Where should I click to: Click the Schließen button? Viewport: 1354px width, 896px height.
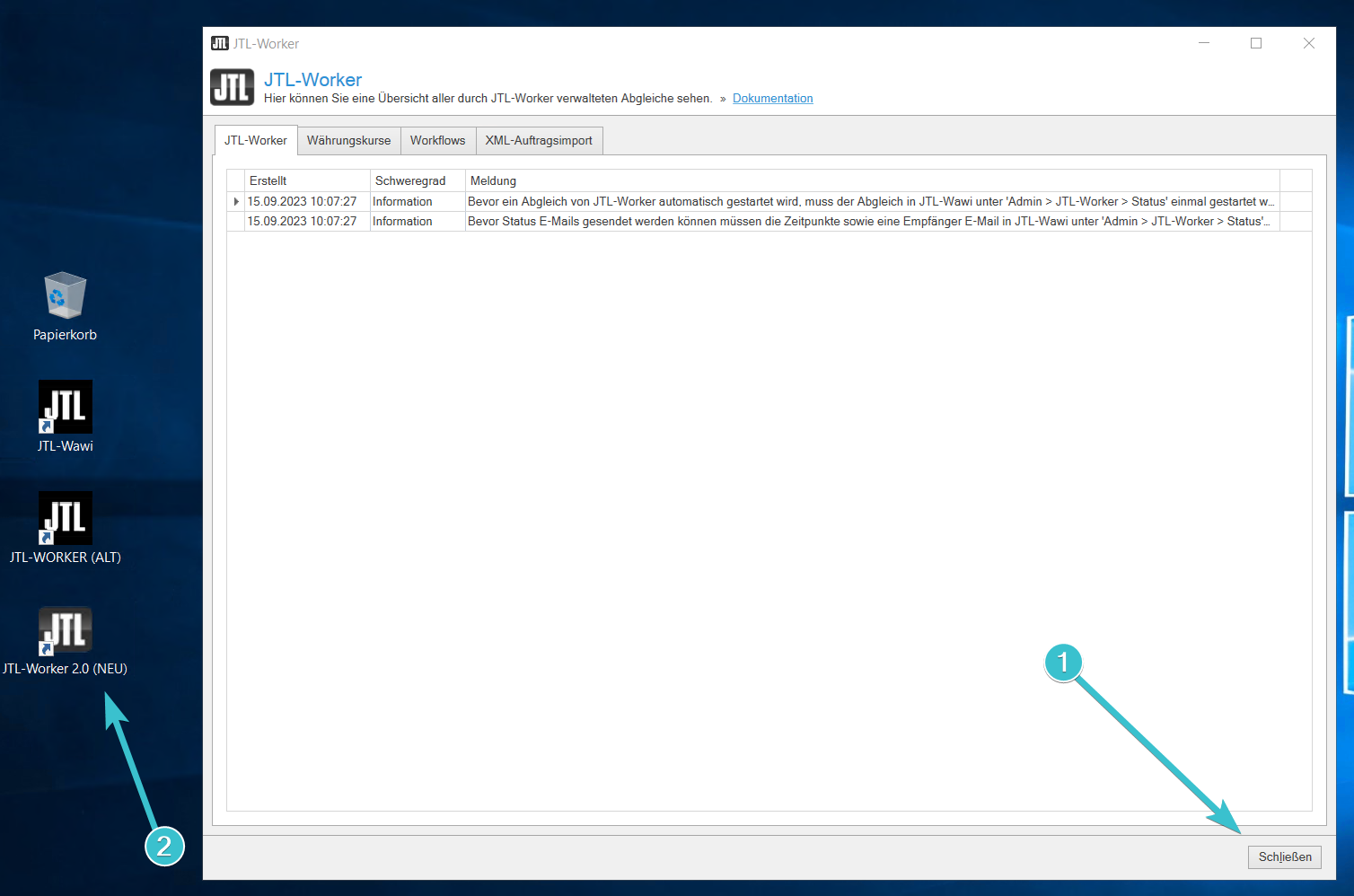tap(1285, 856)
